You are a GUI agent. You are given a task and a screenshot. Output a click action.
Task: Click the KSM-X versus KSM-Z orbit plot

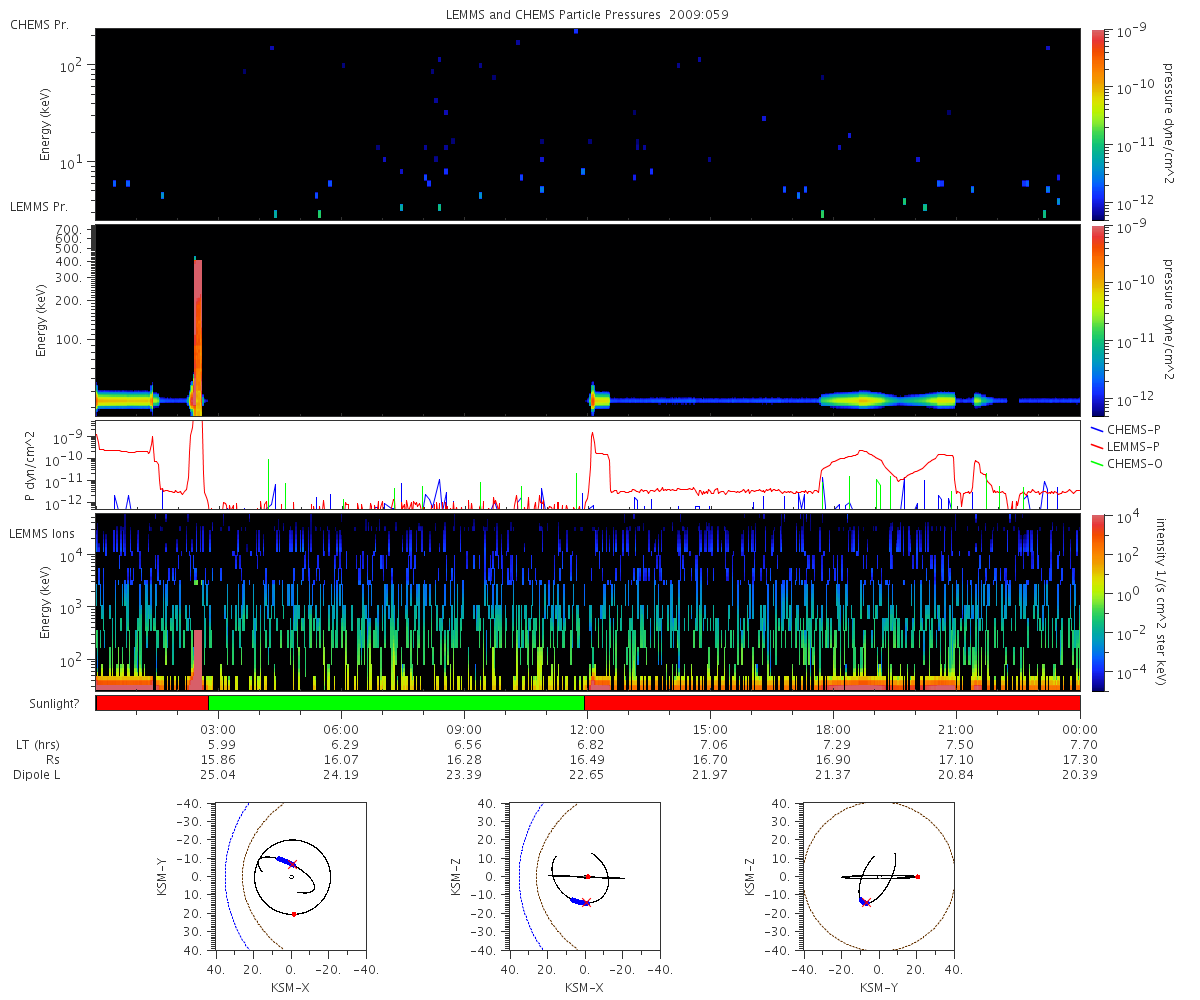click(584, 876)
